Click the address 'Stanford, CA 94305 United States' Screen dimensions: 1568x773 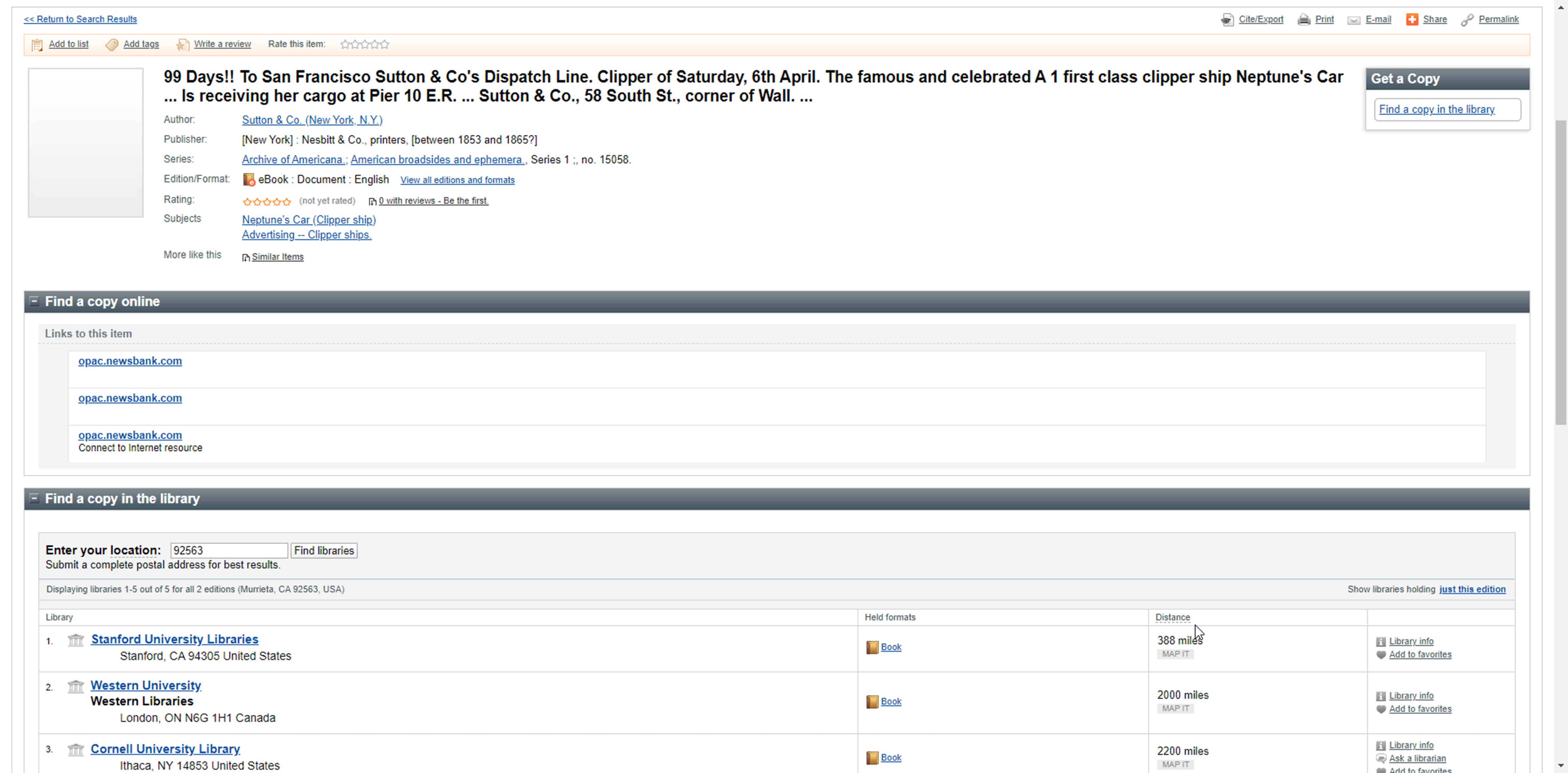[206, 657]
